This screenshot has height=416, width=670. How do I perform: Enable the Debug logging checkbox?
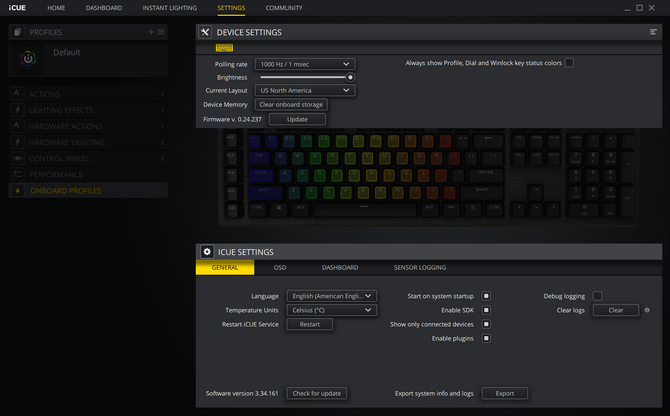point(597,296)
